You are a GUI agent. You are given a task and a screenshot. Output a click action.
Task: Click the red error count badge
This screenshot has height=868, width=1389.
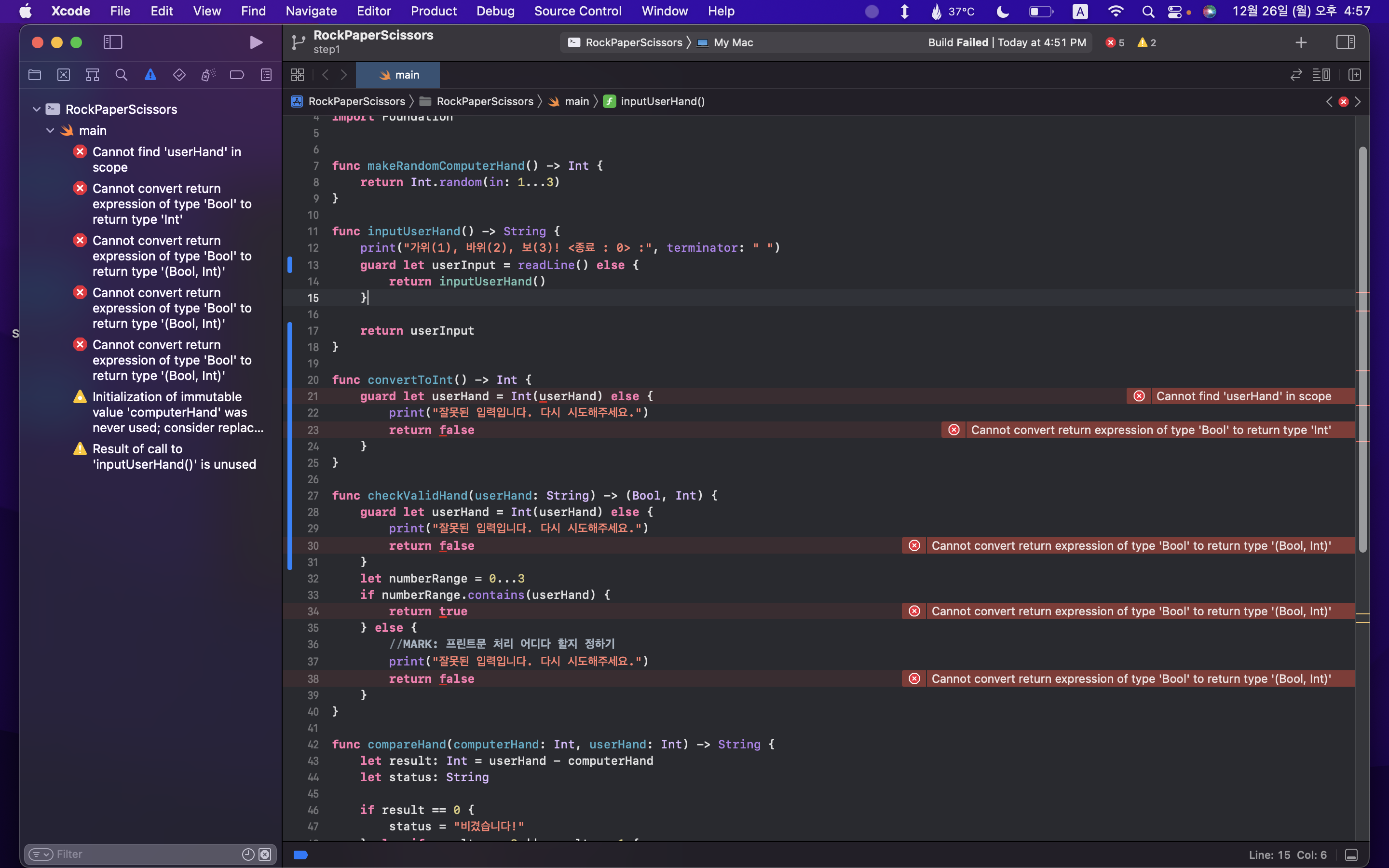tap(1115, 42)
